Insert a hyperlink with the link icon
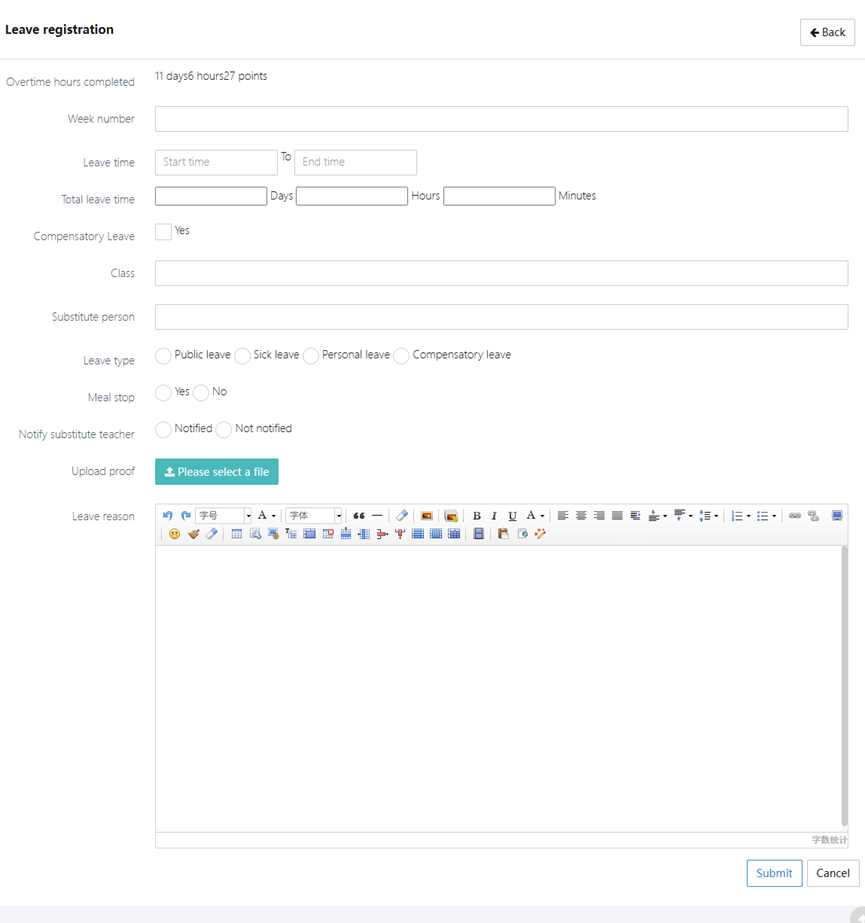Image resolution: width=865 pixels, height=923 pixels. click(x=795, y=516)
